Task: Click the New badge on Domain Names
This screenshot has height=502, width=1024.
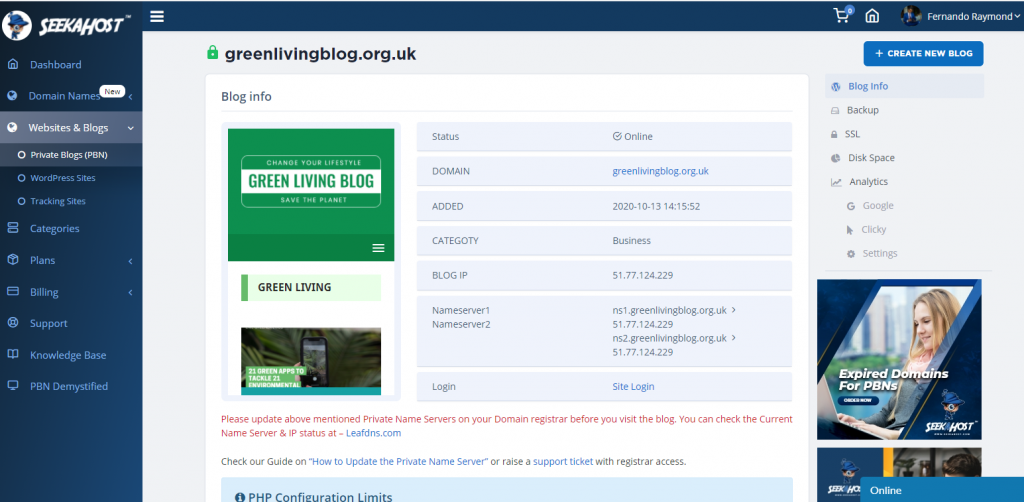Action: pyautogui.click(x=112, y=91)
